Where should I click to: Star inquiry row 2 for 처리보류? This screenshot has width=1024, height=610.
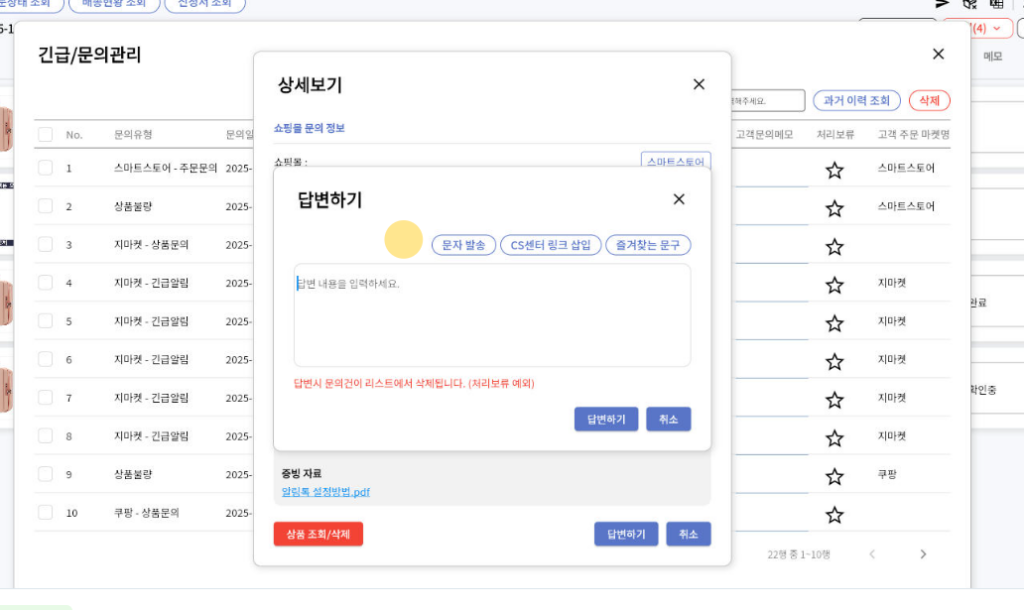834,208
